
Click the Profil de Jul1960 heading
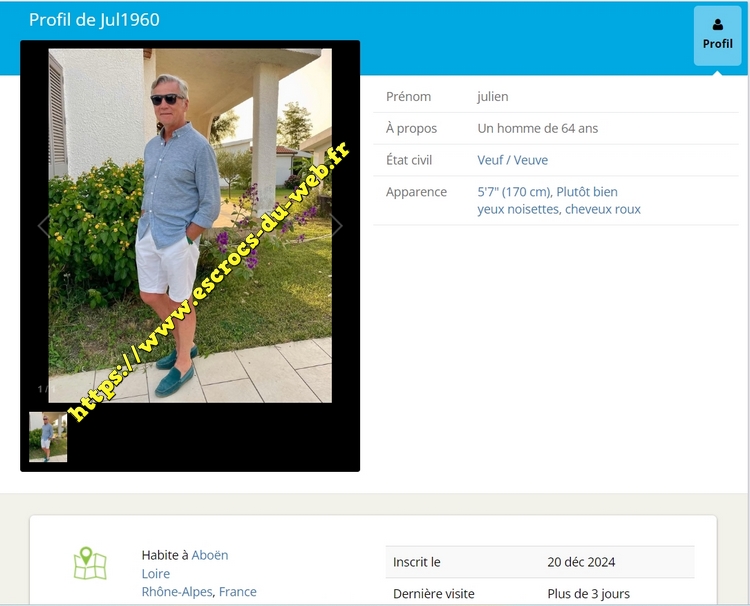tap(94, 20)
